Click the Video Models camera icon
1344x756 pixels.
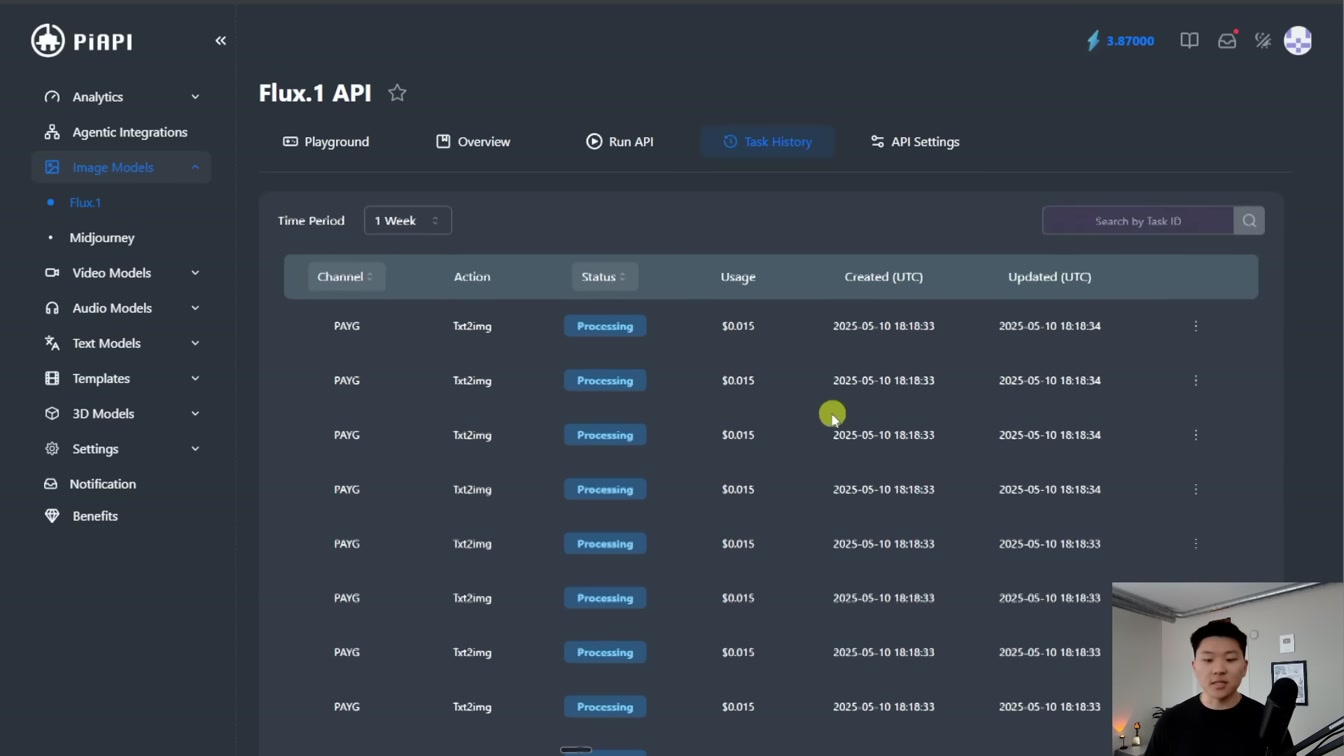pos(52,273)
